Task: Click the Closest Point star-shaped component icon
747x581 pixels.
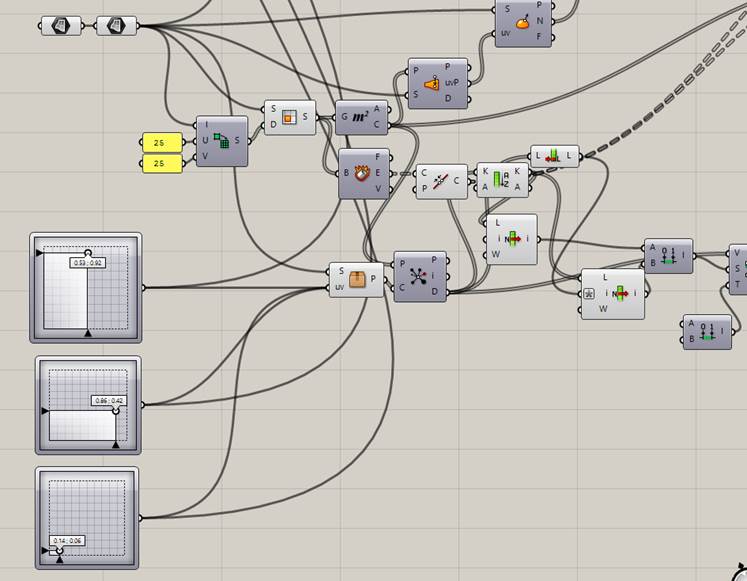Action: click(x=420, y=277)
